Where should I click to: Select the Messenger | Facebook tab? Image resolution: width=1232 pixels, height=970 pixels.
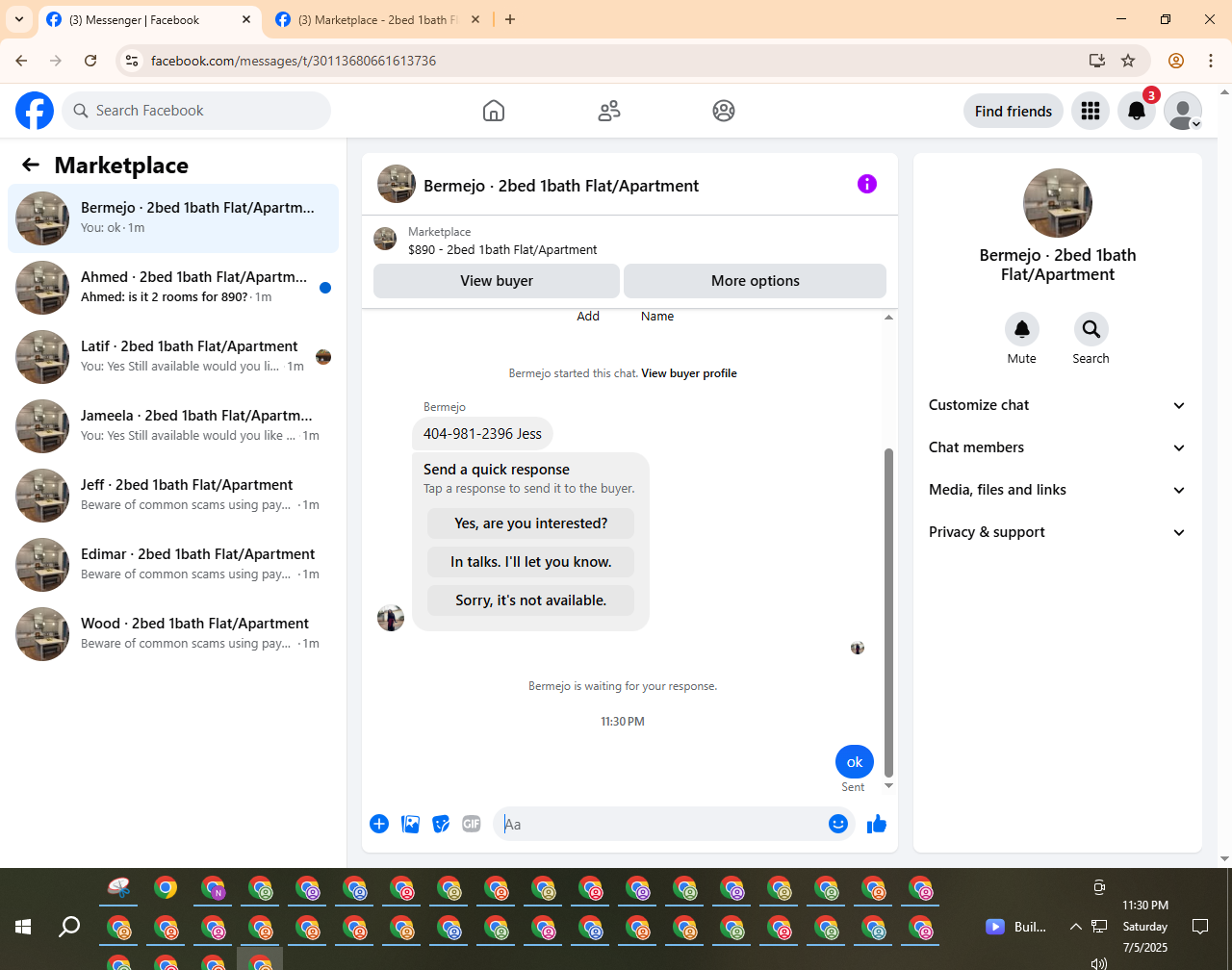pos(149,19)
